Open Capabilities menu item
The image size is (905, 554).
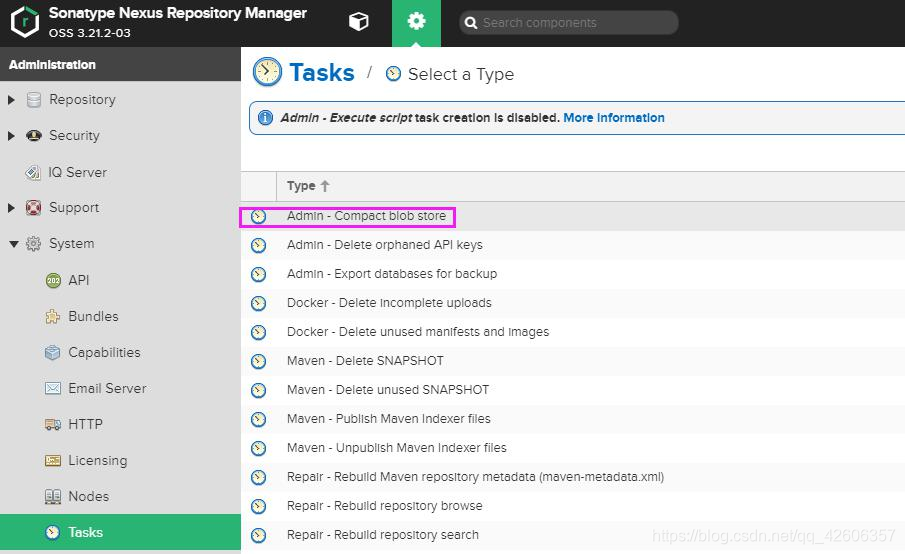104,353
